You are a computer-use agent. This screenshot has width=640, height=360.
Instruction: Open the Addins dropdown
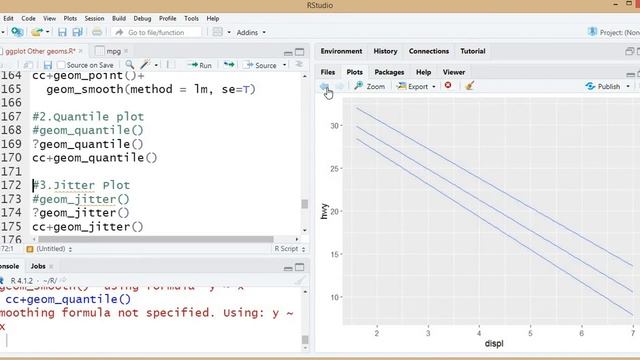[x=251, y=32]
